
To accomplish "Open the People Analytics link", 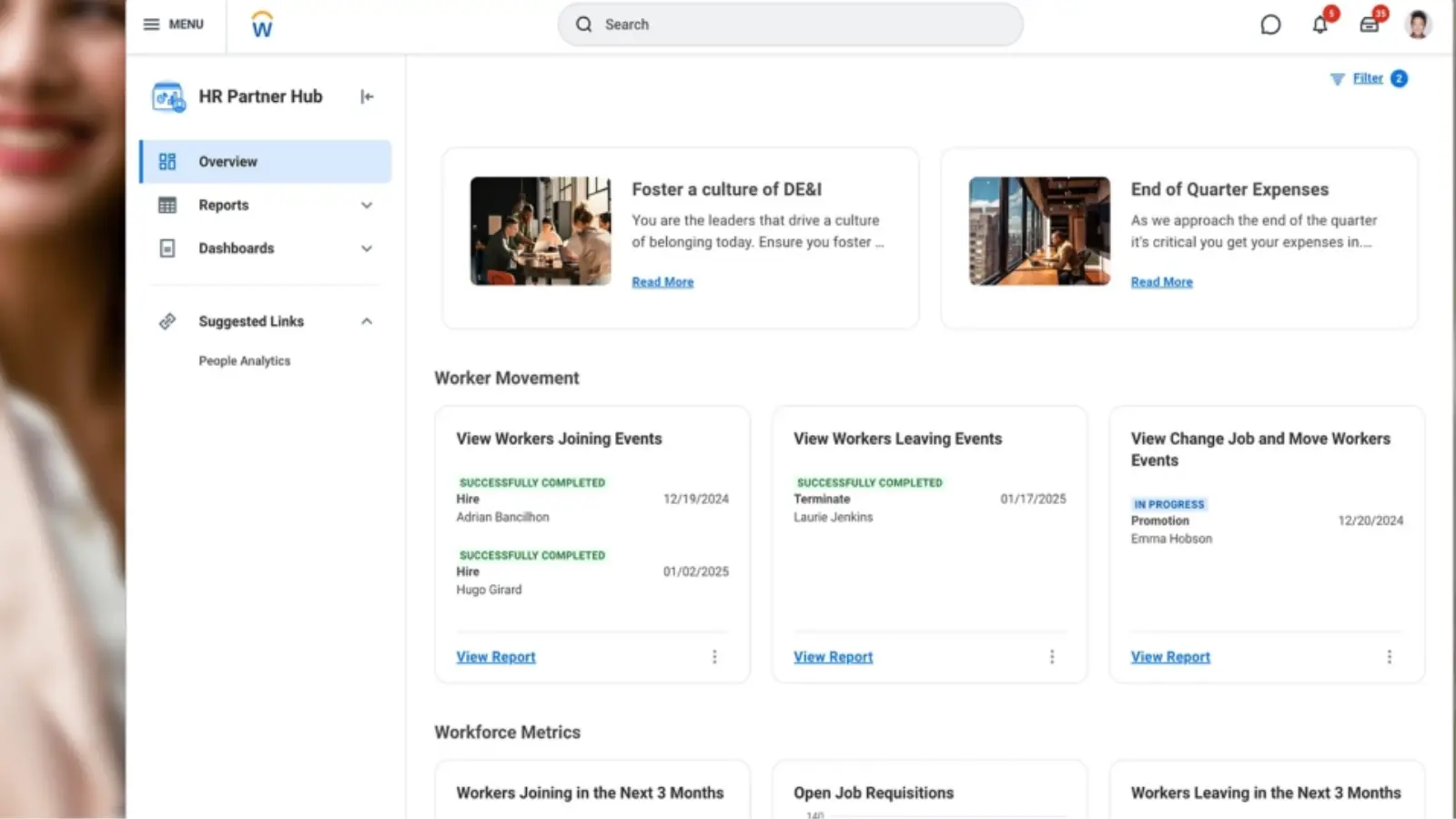I will click(x=245, y=361).
